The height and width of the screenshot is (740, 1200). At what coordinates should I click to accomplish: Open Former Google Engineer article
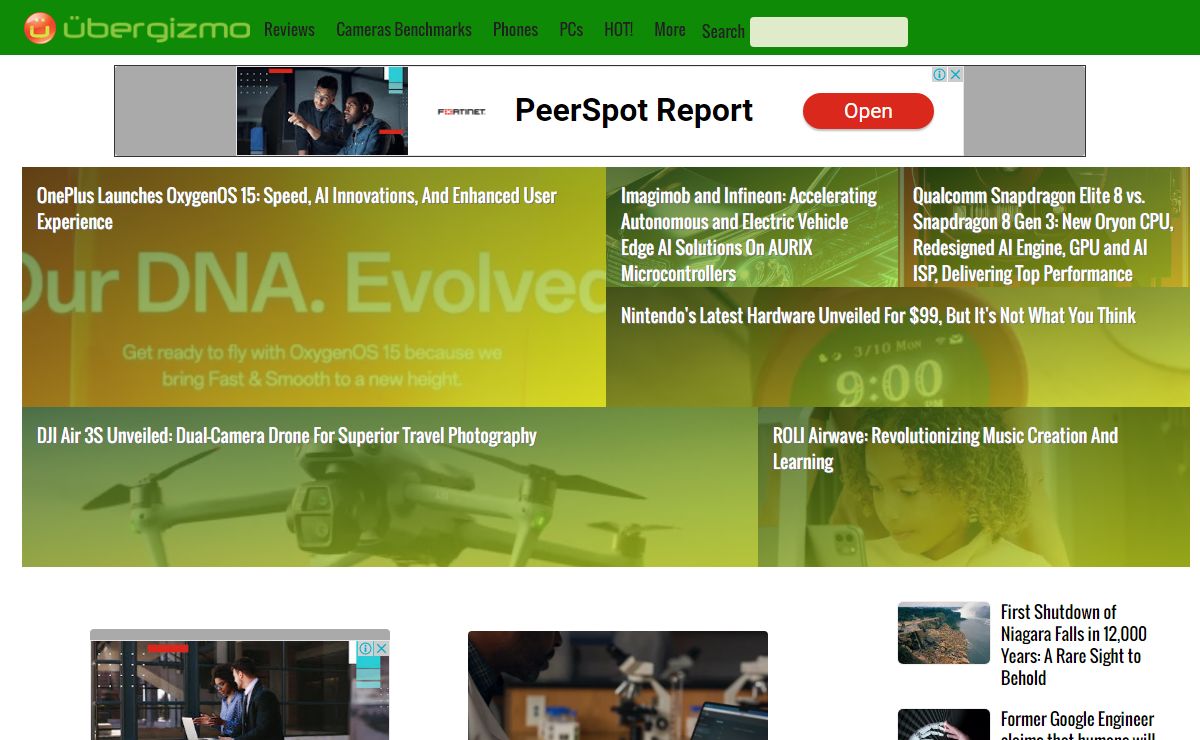pos(1078,726)
